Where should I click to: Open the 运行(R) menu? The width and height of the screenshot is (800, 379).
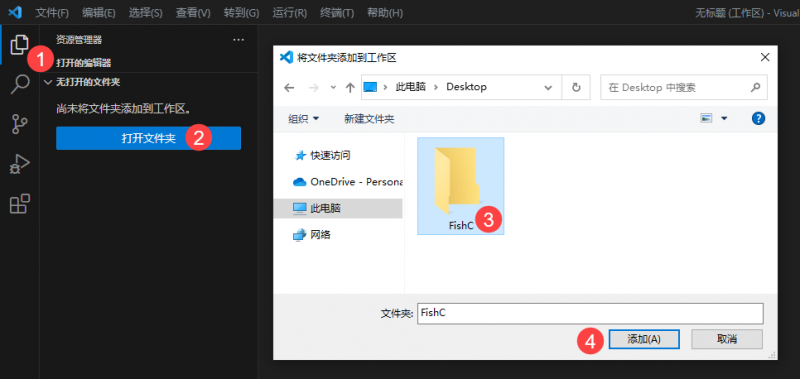289,13
